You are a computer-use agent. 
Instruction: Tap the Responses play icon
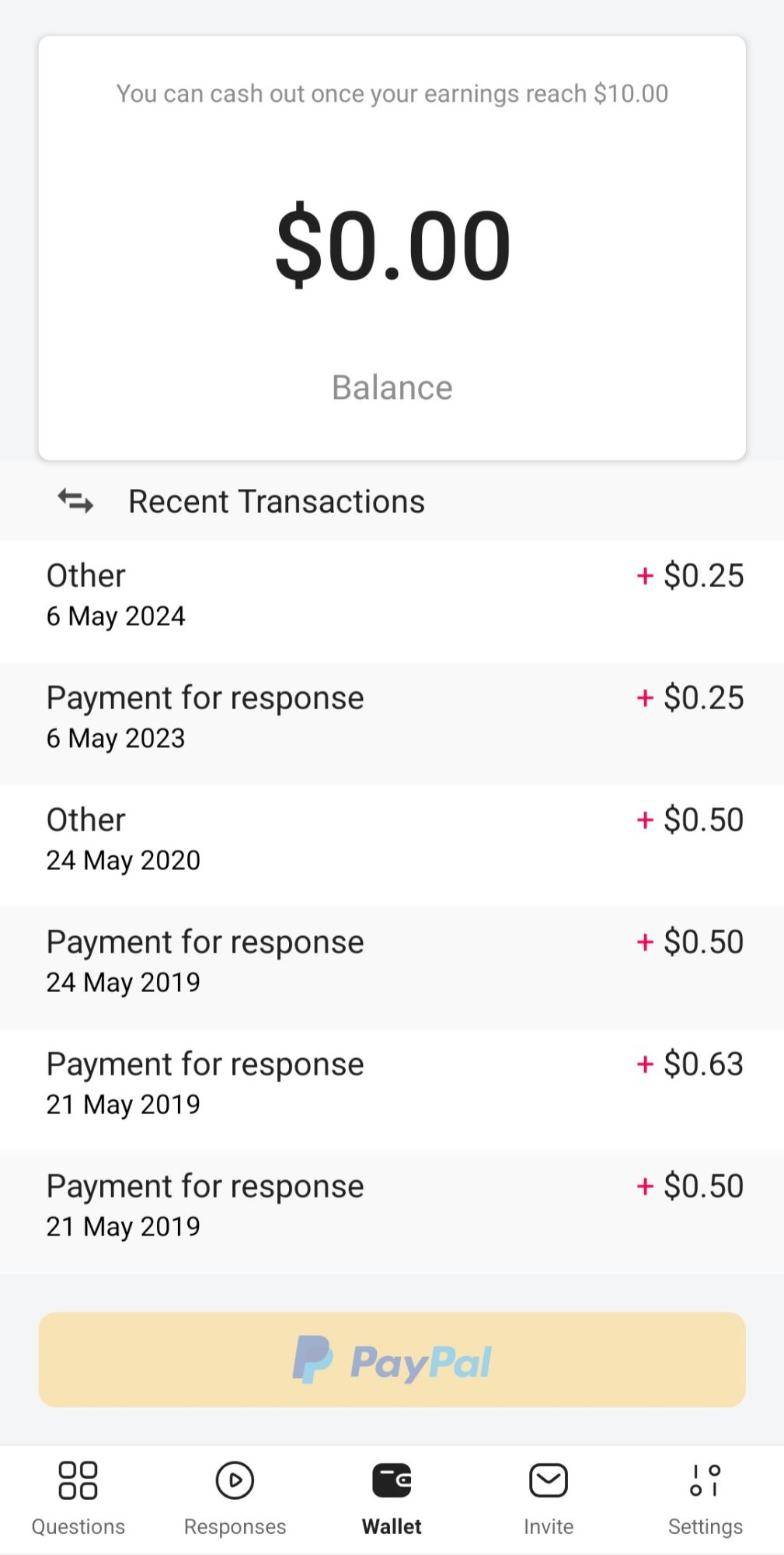[235, 1480]
